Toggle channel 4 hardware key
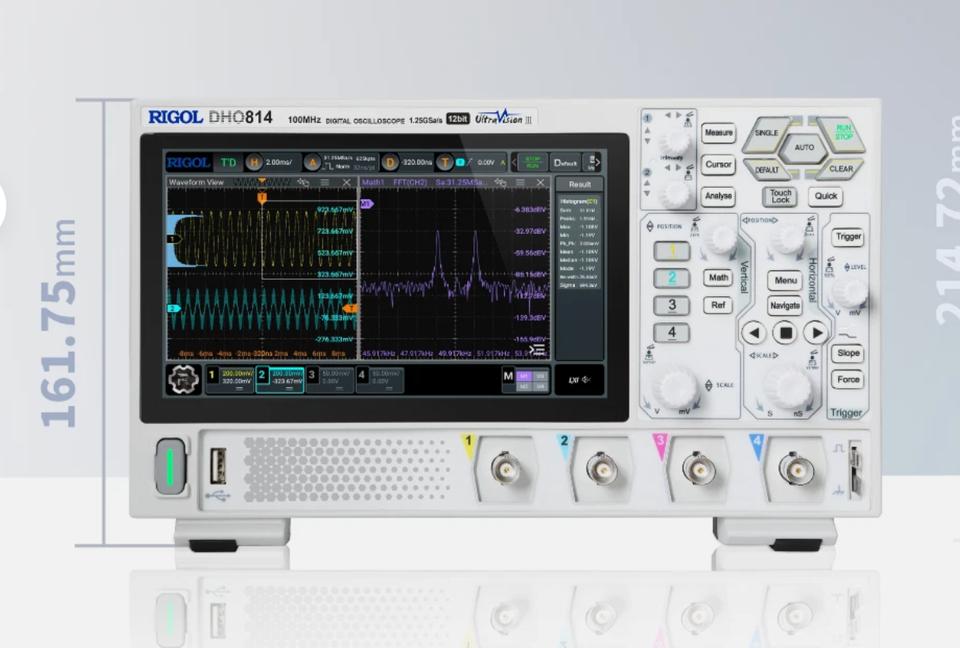This screenshot has width=960, height=648. click(672, 333)
